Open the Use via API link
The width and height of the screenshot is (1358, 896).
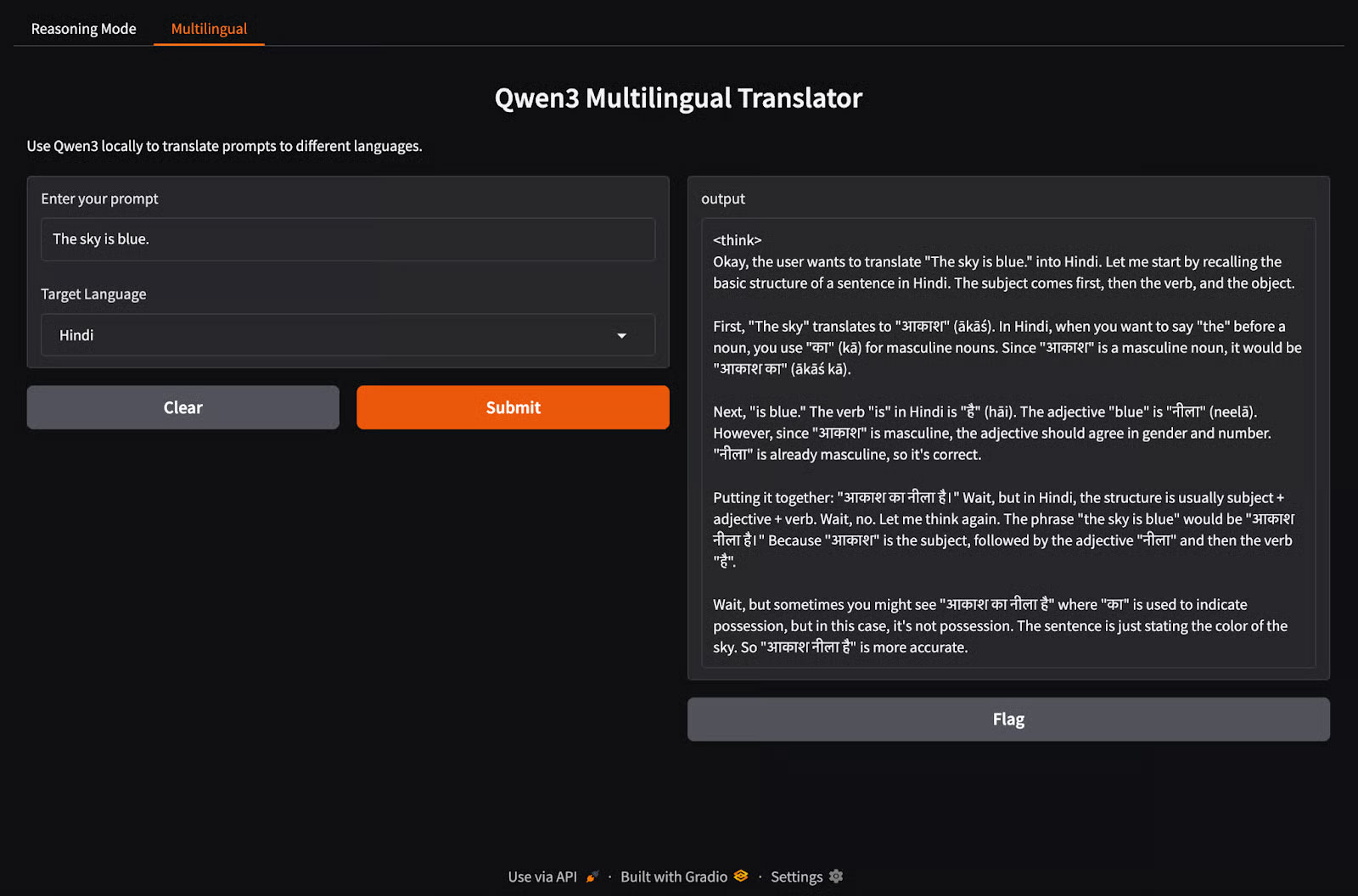click(x=553, y=876)
